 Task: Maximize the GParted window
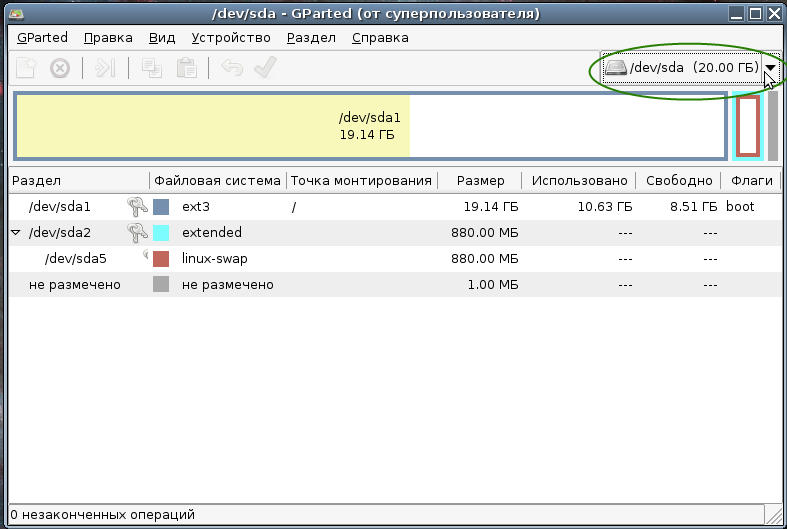[x=755, y=14]
